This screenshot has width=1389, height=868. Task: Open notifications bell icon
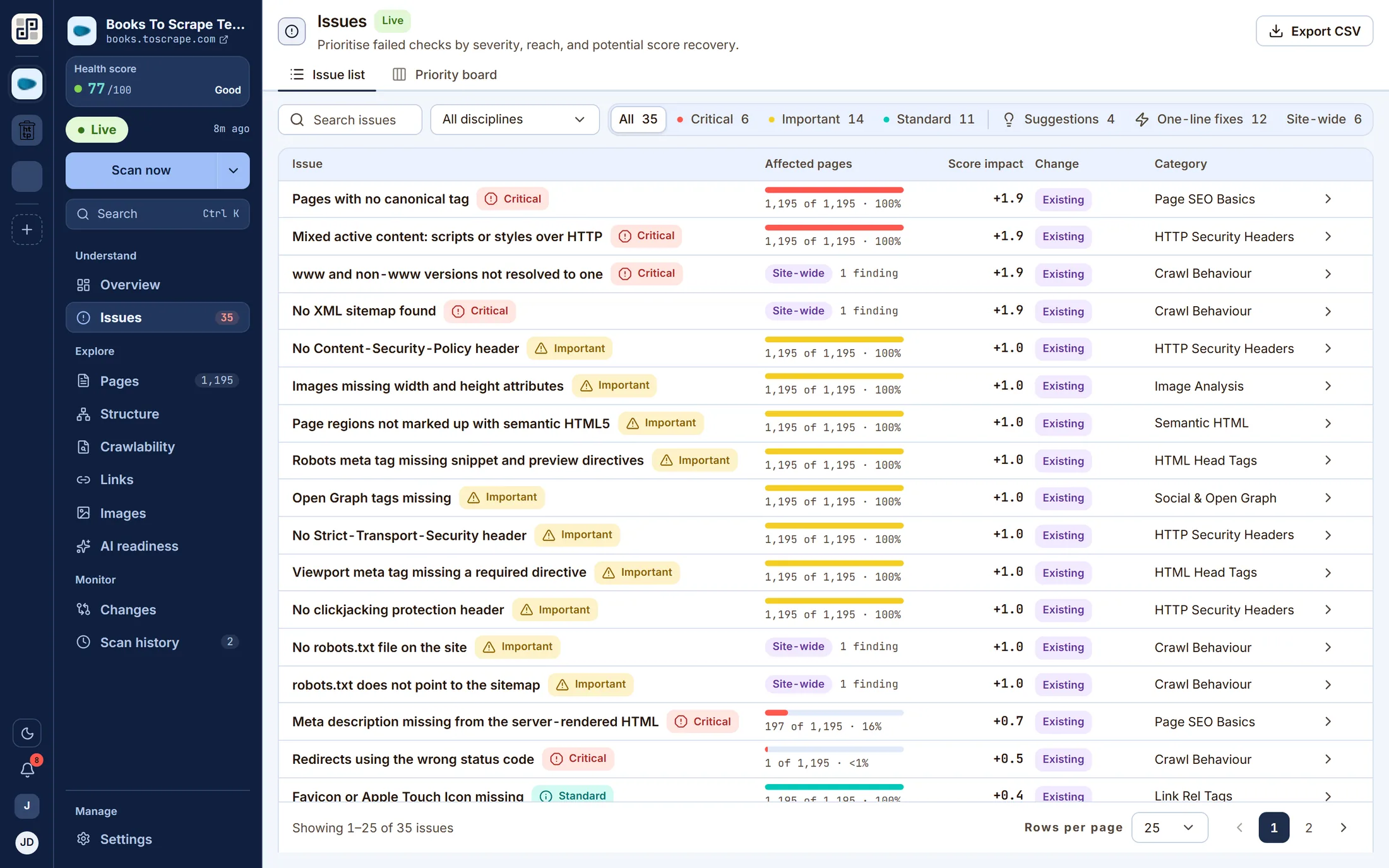pyautogui.click(x=27, y=770)
